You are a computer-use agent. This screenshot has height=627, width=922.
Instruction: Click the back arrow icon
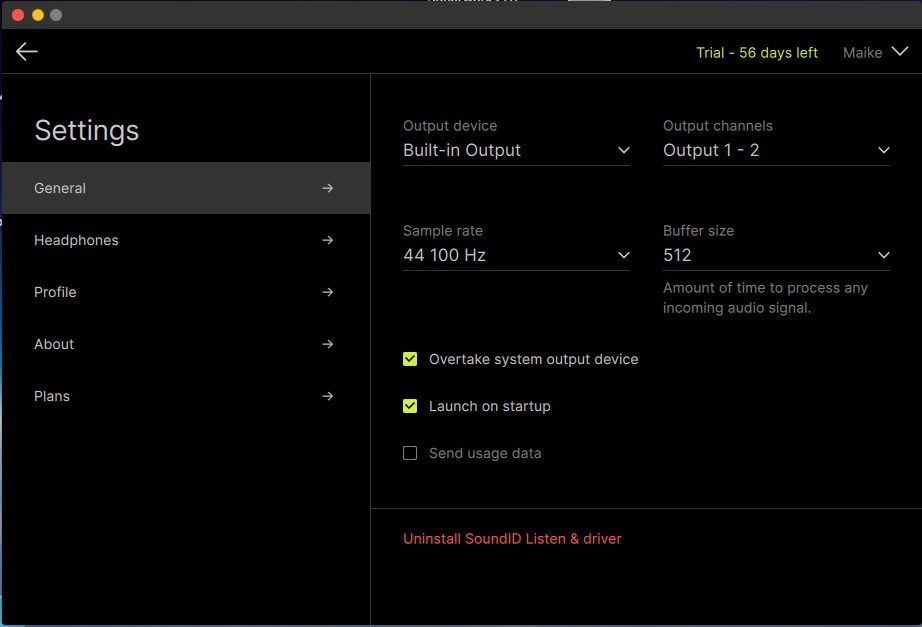(27, 52)
